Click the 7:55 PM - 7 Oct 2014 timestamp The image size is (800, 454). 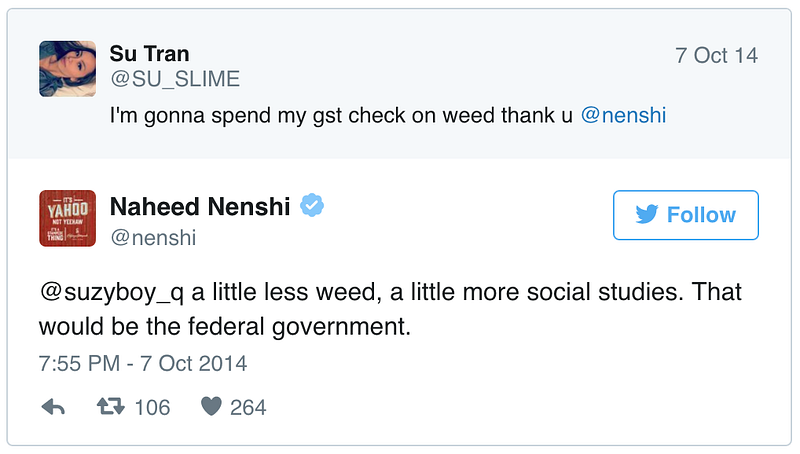[143, 362]
